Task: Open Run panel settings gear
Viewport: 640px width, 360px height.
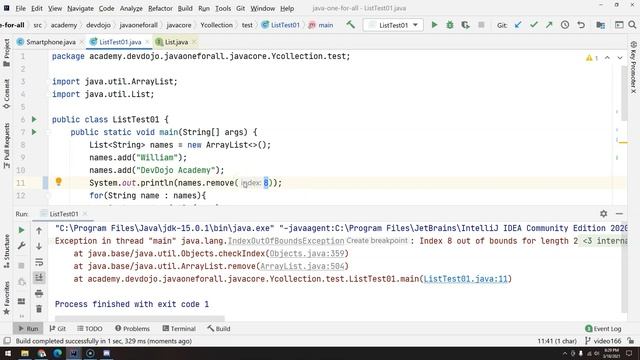Action: point(604,213)
